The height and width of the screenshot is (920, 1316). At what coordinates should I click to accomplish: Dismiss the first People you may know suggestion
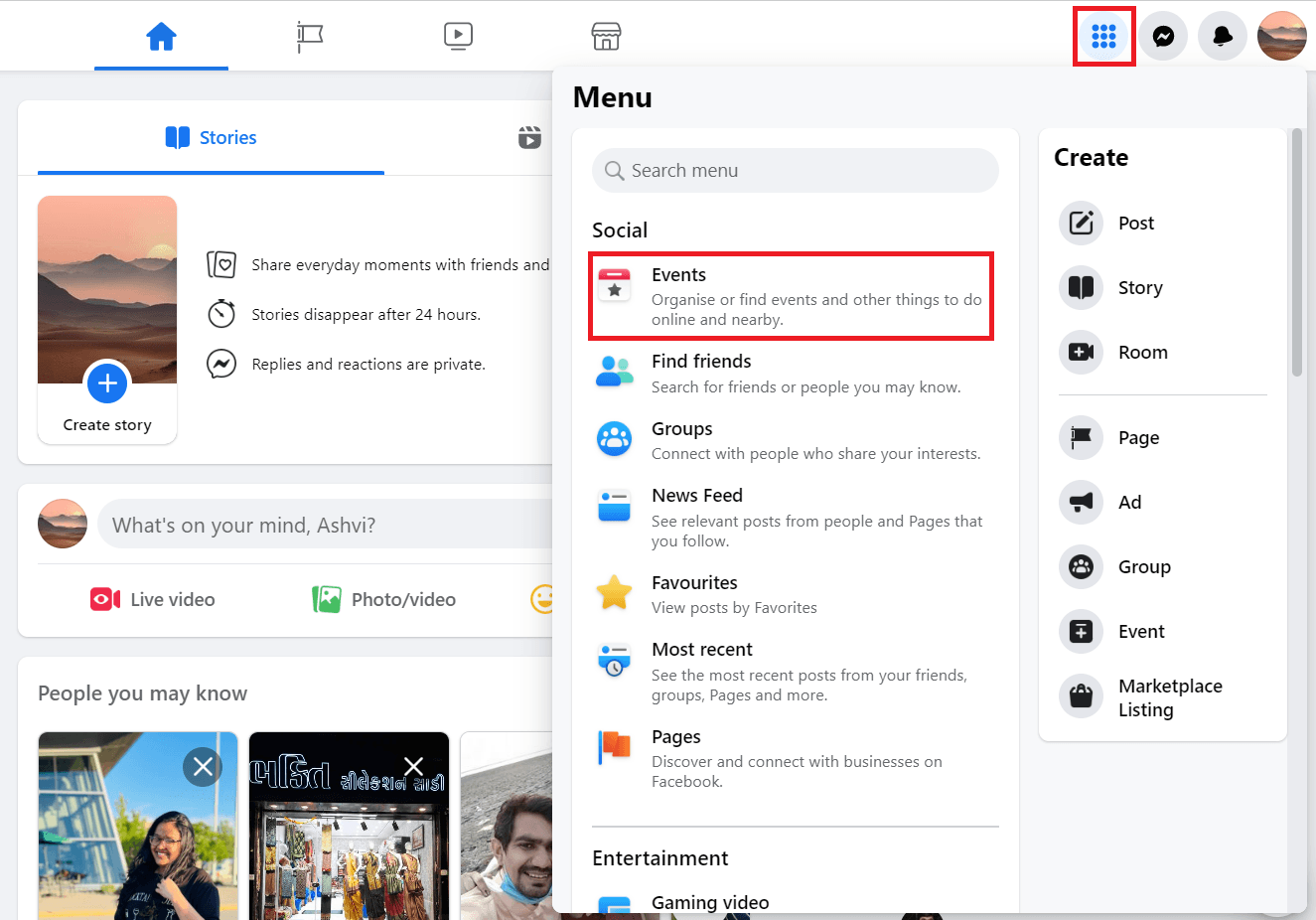pos(202,766)
